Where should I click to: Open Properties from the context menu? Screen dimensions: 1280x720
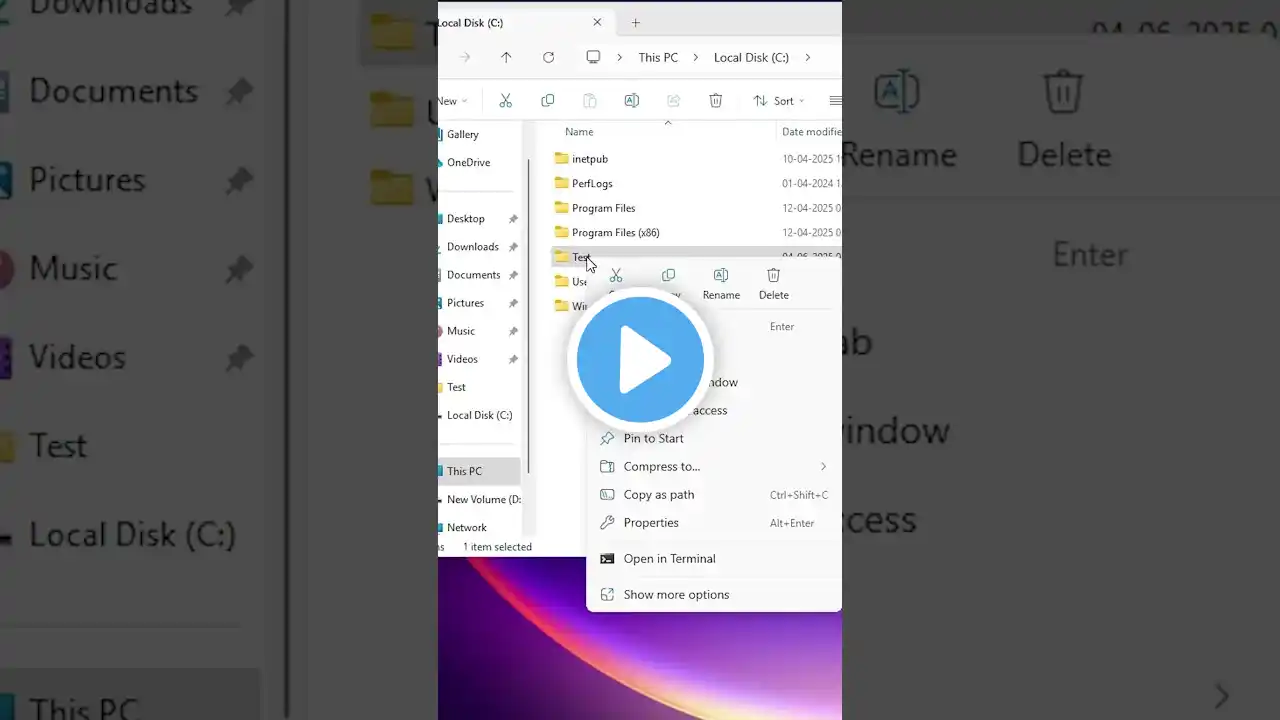(x=714, y=523)
